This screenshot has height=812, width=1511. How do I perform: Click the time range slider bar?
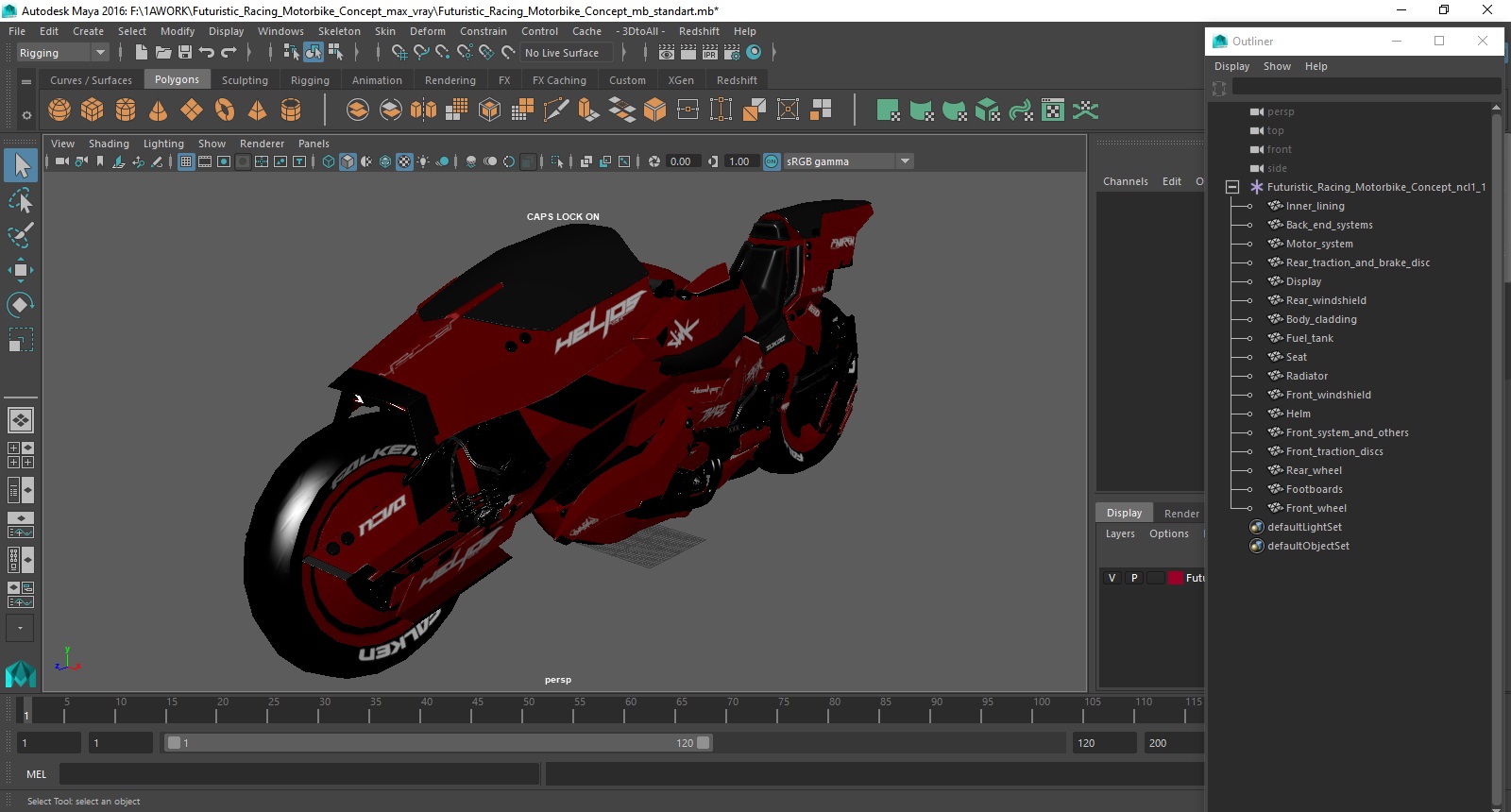point(438,743)
